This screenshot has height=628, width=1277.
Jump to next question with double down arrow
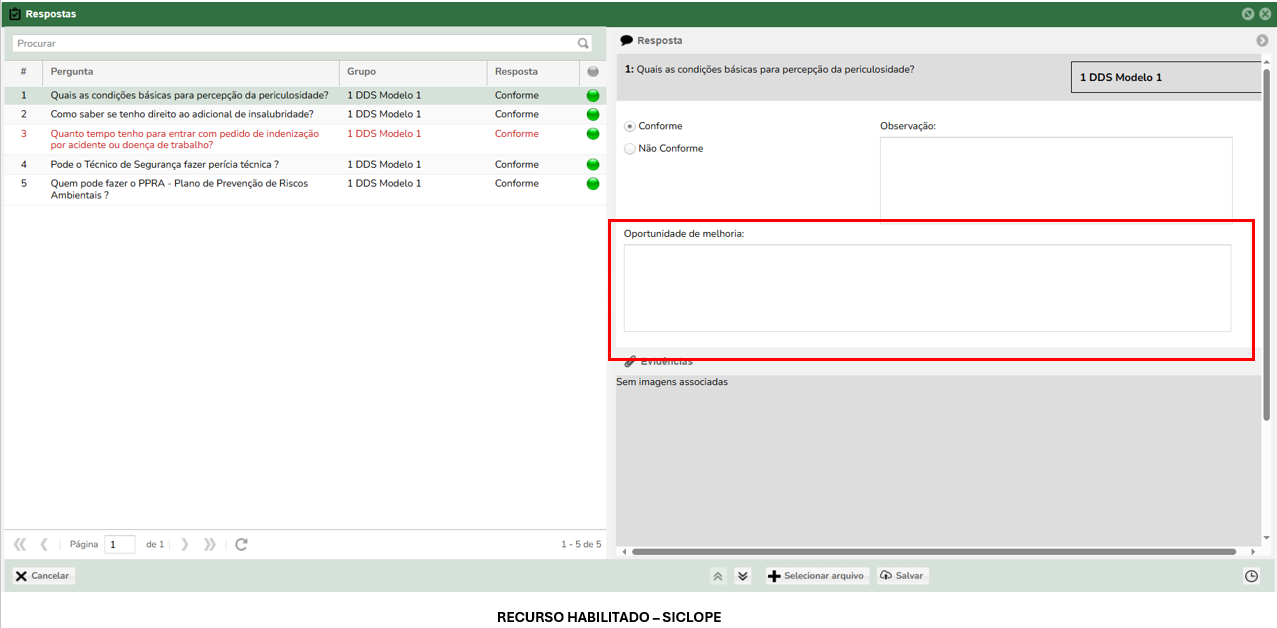coord(742,576)
